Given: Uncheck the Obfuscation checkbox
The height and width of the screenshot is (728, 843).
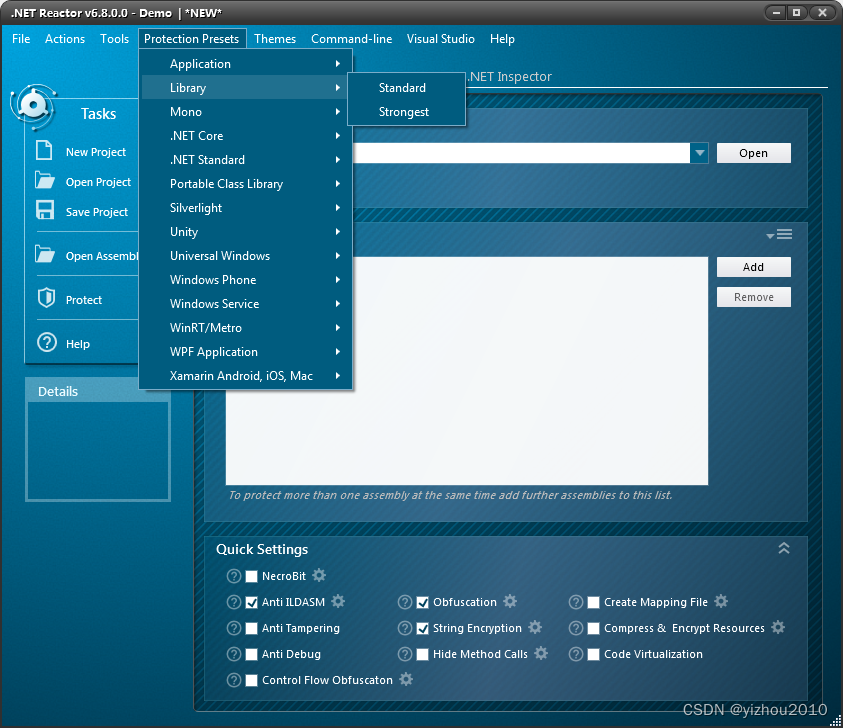Looking at the screenshot, I should [423, 602].
